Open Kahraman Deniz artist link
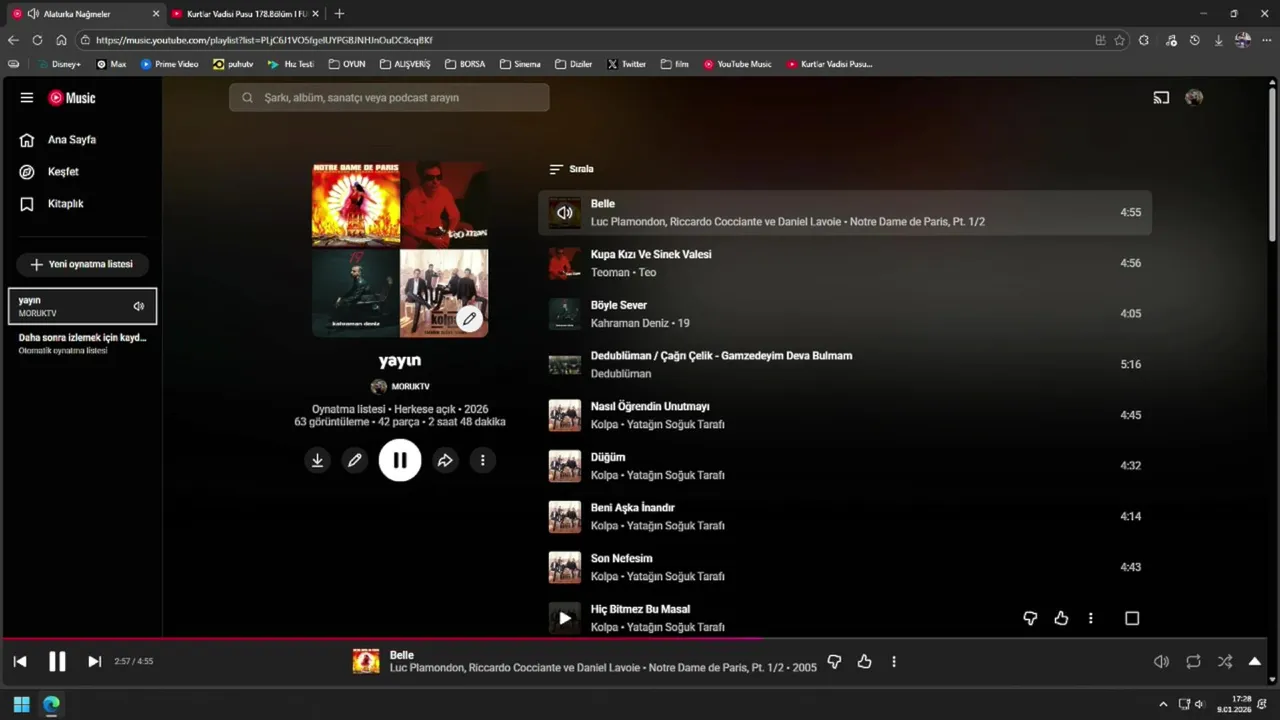 pyautogui.click(x=630, y=323)
